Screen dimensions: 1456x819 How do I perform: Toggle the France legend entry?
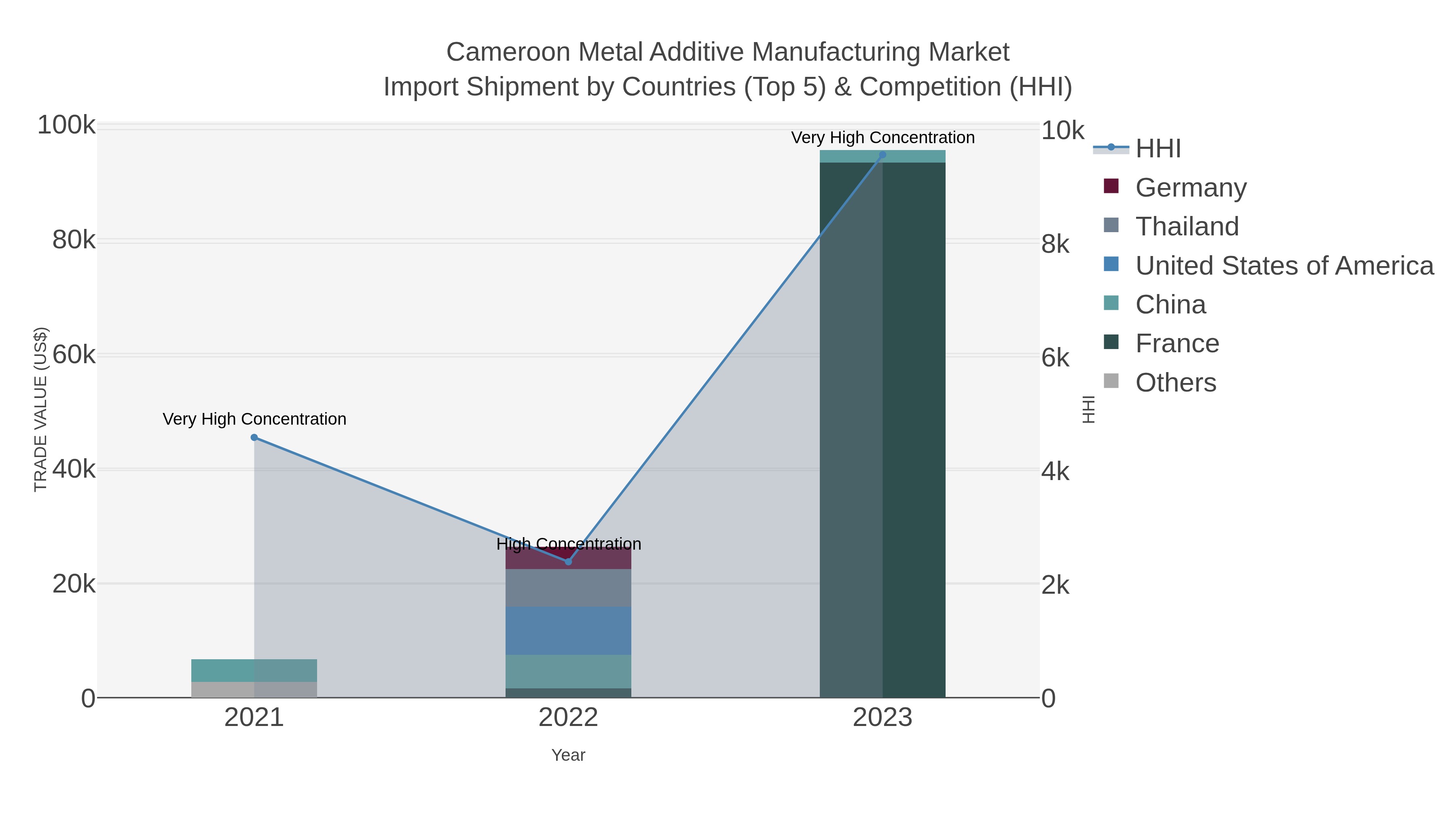pos(1162,343)
